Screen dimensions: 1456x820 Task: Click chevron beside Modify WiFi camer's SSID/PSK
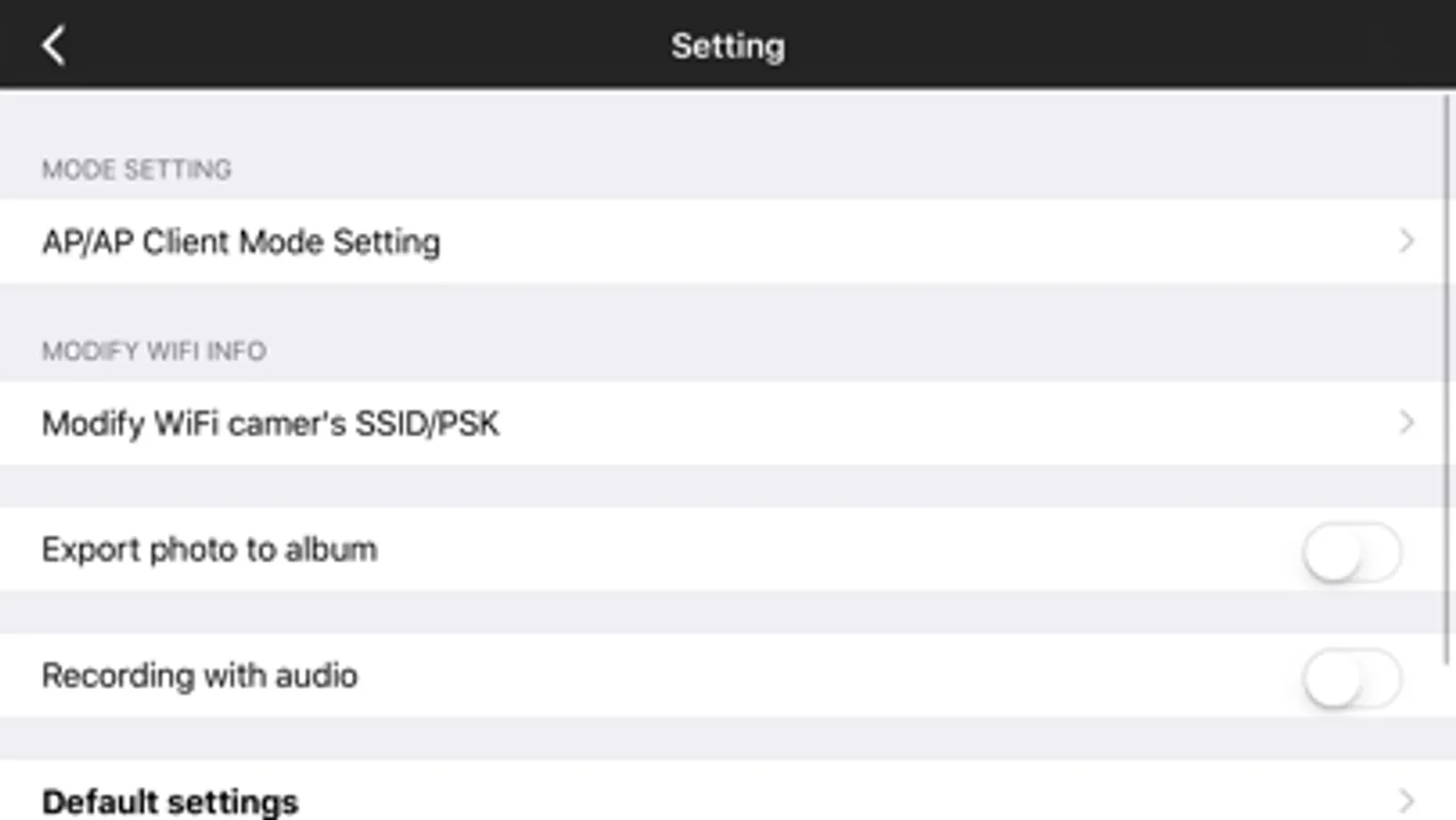(x=1407, y=423)
